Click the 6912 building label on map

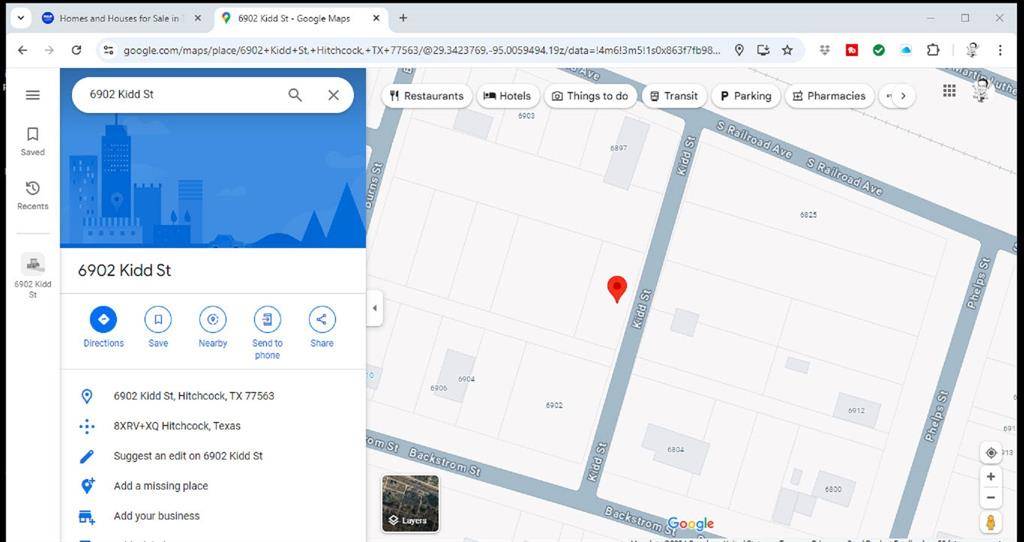coord(856,411)
